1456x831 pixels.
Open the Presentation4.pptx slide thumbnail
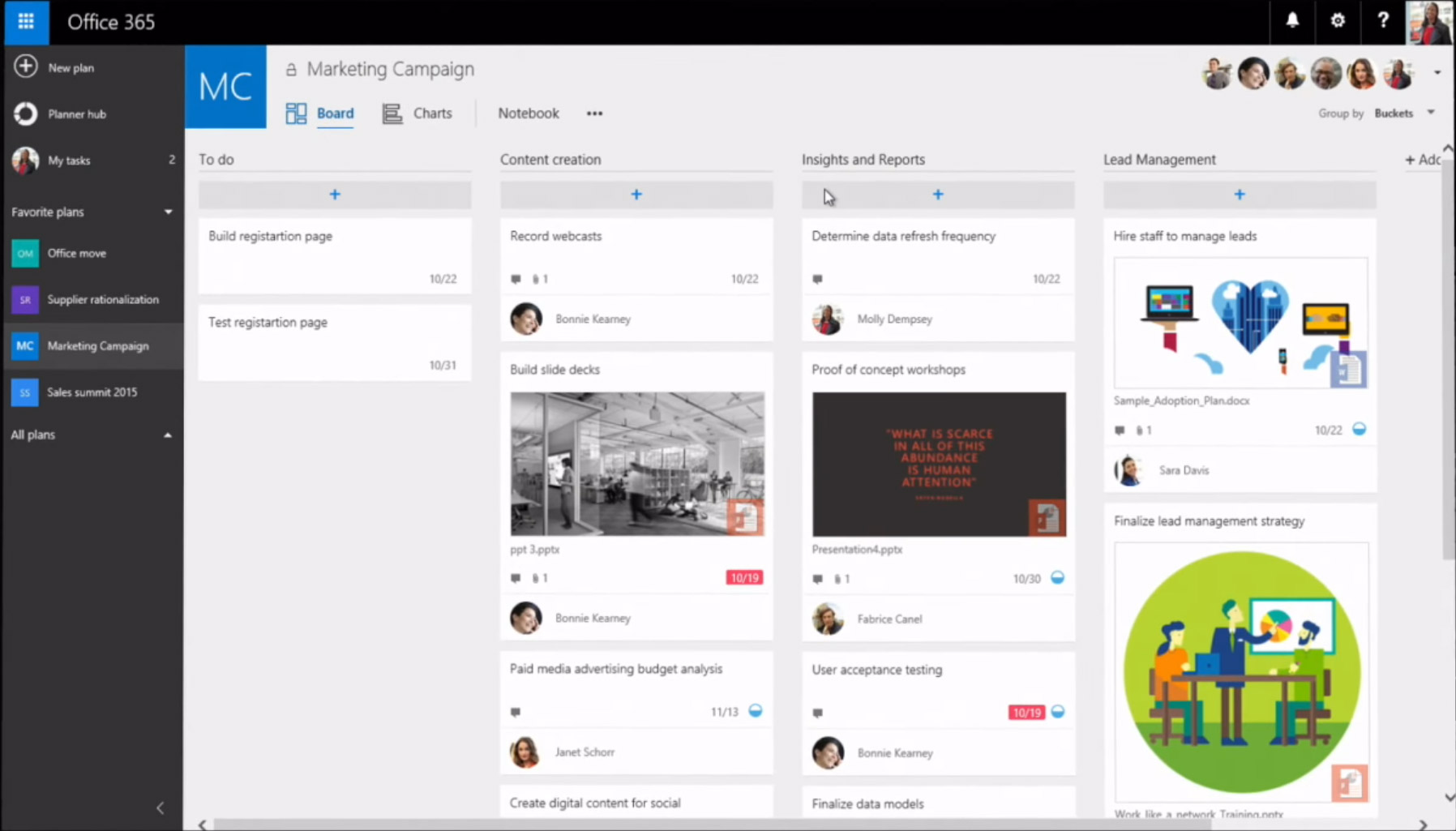[x=939, y=465]
